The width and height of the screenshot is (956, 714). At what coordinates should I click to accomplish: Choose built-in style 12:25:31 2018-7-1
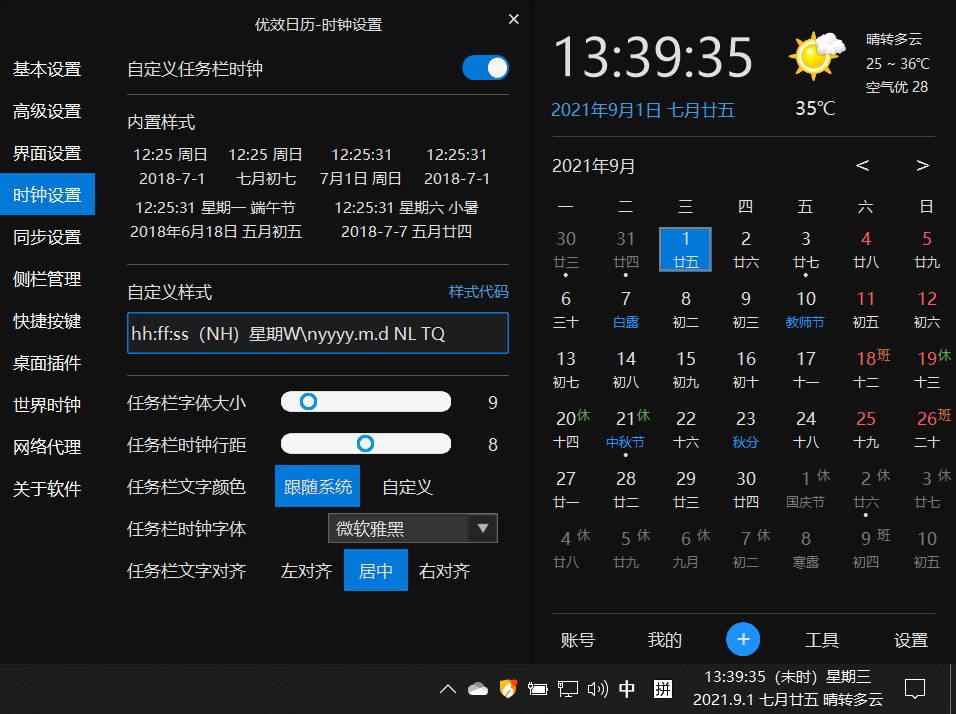457,166
